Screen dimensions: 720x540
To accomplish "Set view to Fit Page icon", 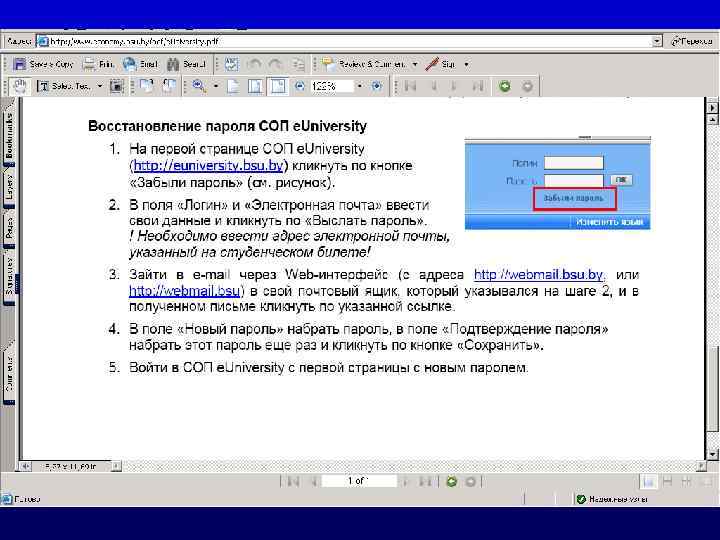I will click(255, 86).
